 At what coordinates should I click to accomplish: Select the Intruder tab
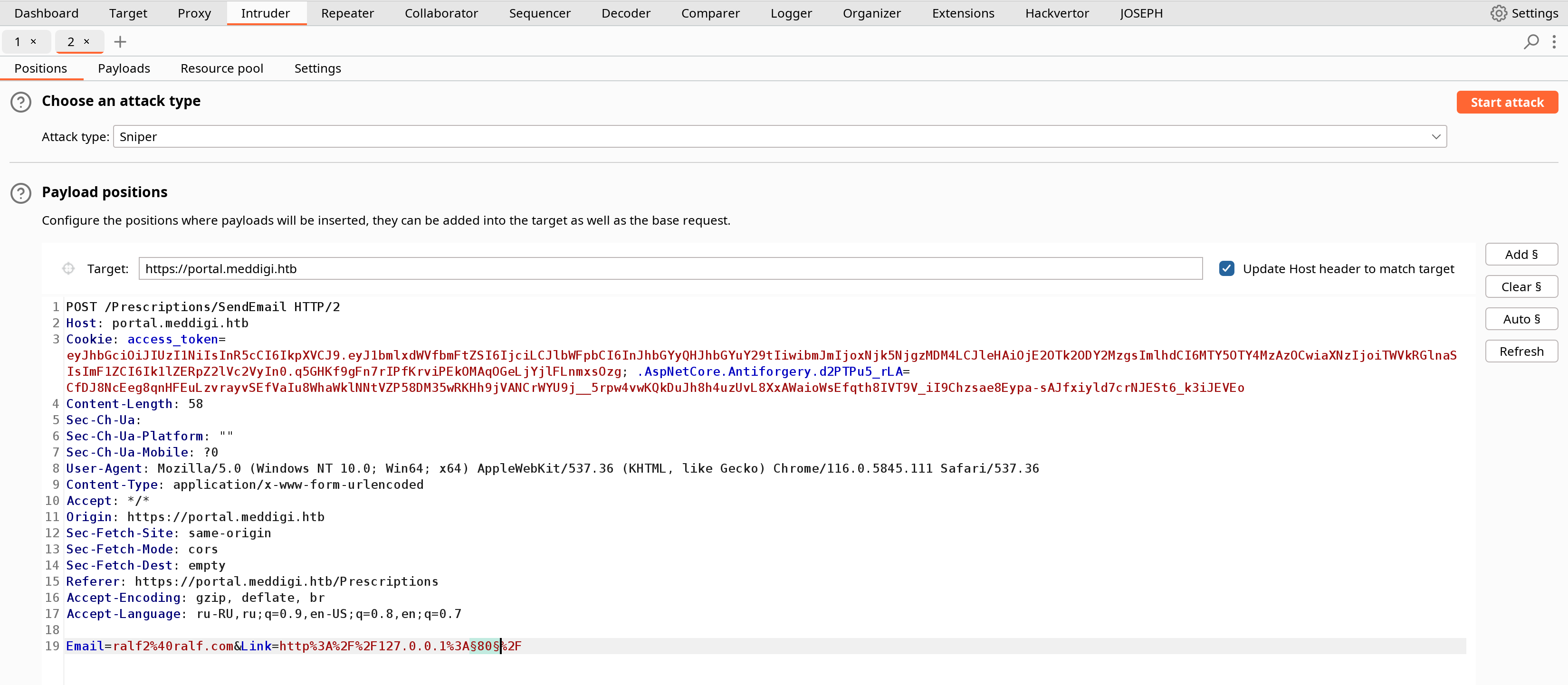pyautogui.click(x=266, y=13)
